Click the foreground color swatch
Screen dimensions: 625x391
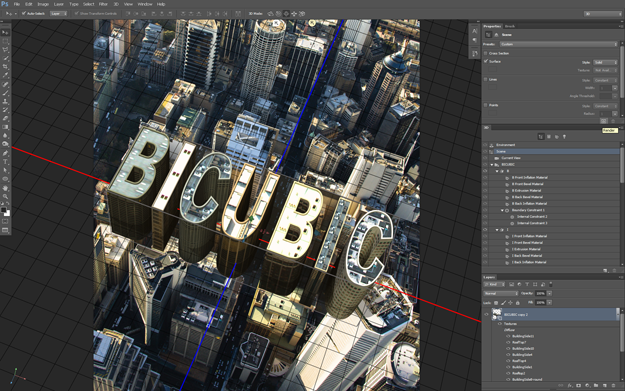coord(4,210)
